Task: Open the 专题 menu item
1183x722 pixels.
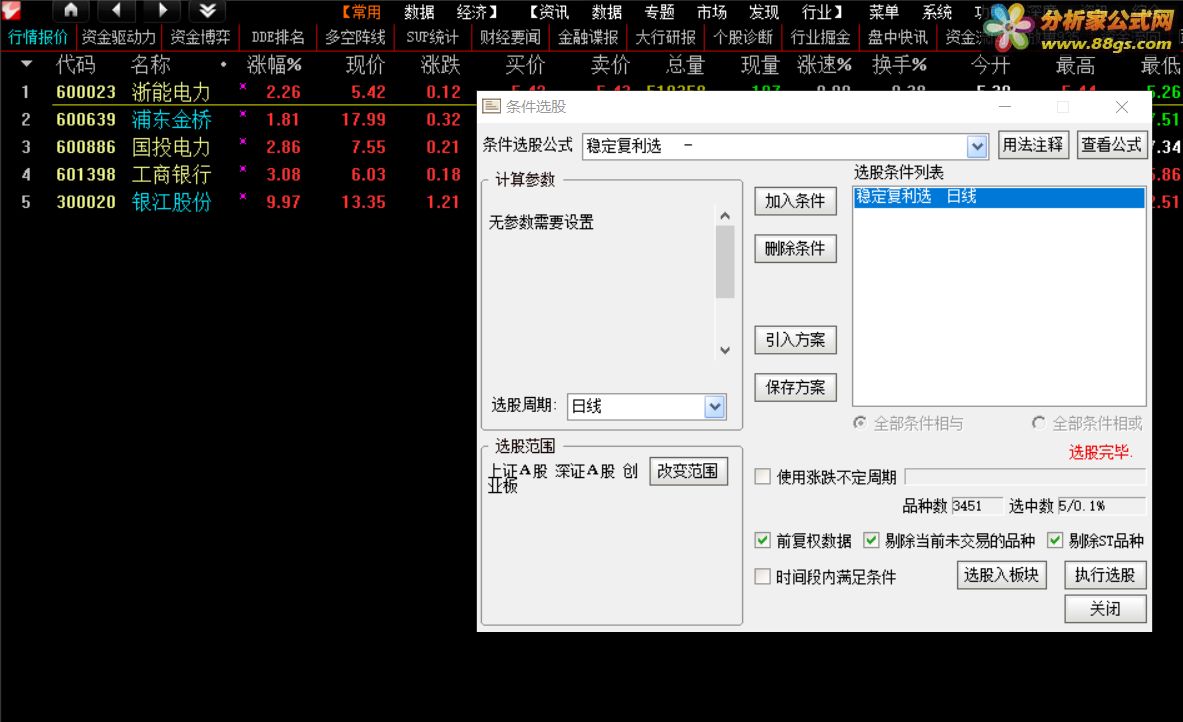Action: 659,12
